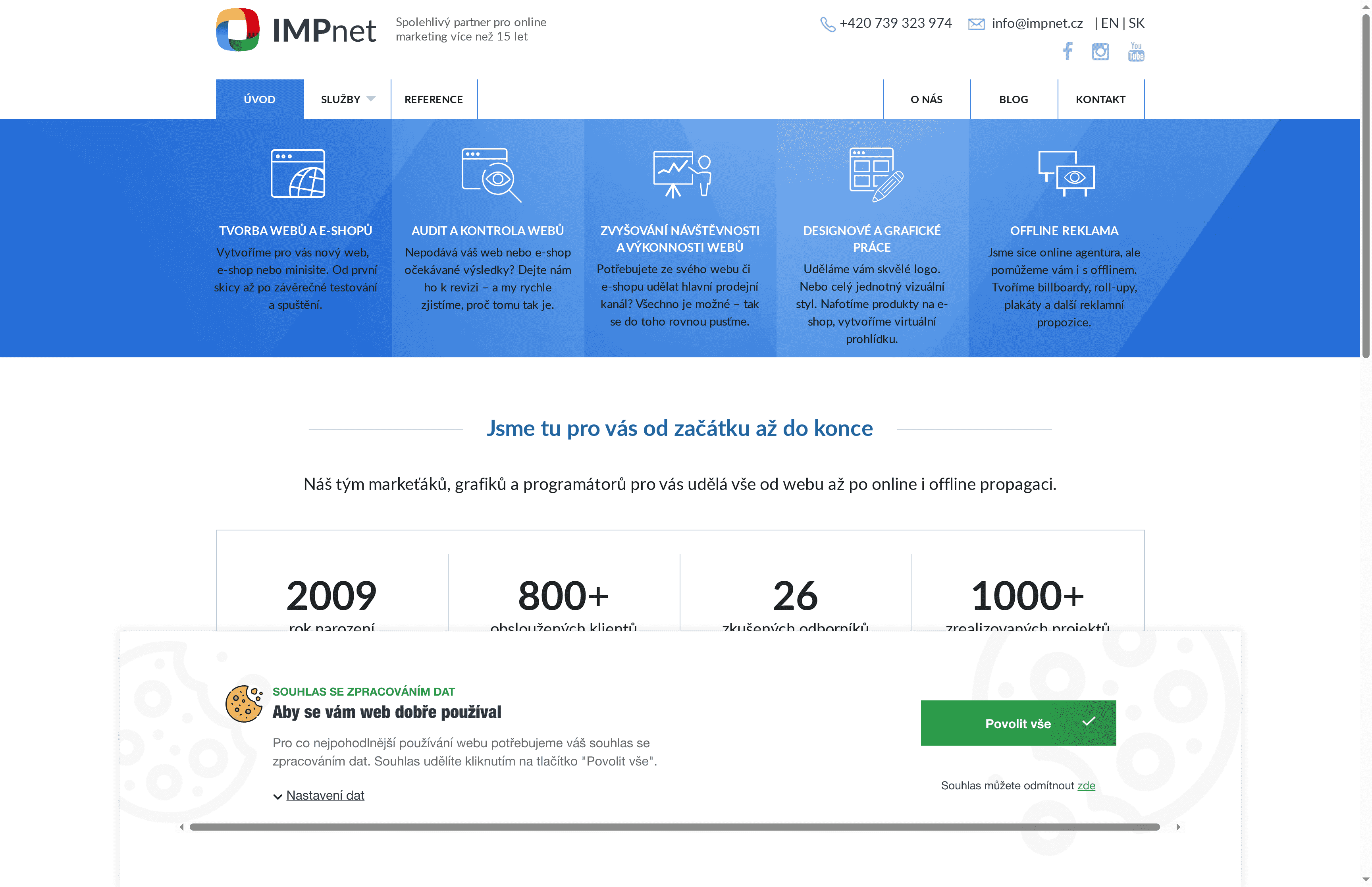1372x887 pixels.
Task: Switch to the REFERENCE tab
Action: click(x=434, y=99)
